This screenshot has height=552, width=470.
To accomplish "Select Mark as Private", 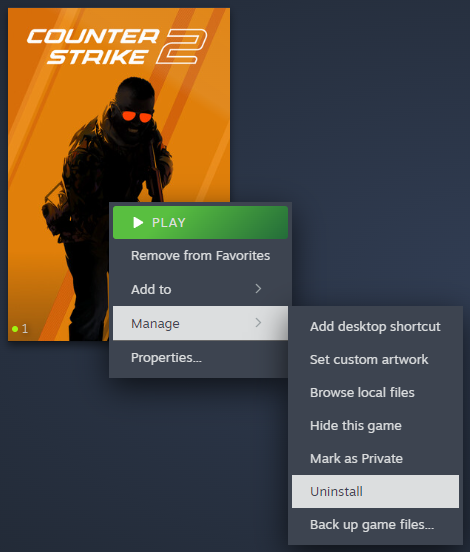I will click(375, 458).
